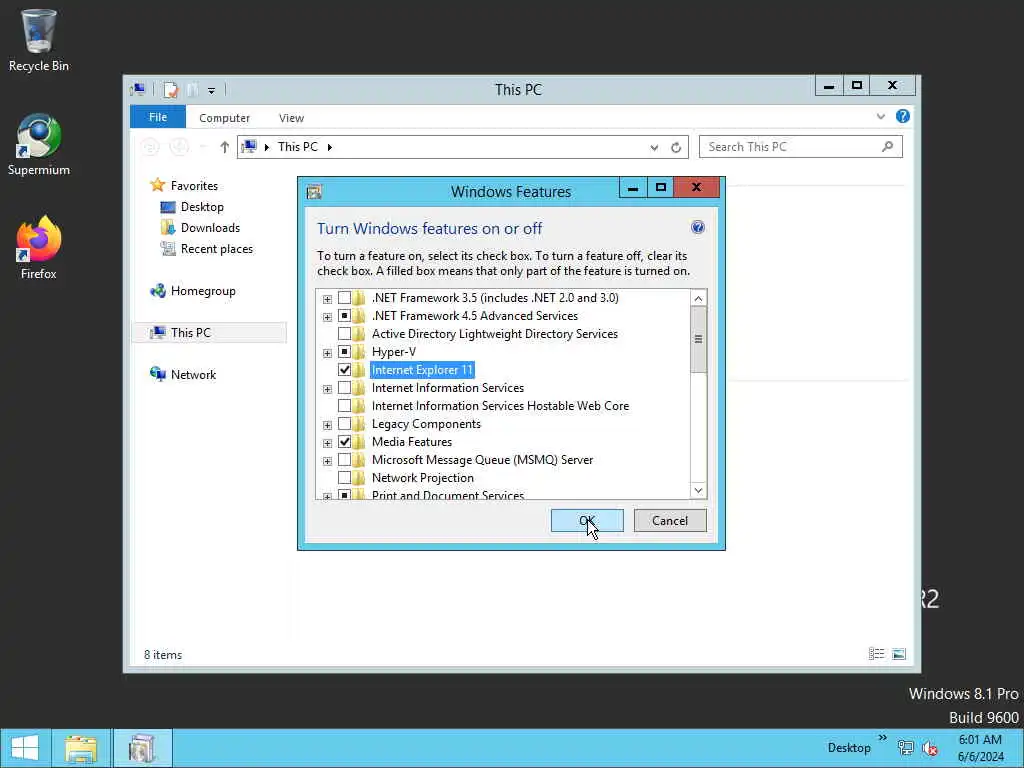This screenshot has width=1024, height=768.
Task: Click This PC icon in explorer title bar
Action: click(x=138, y=89)
